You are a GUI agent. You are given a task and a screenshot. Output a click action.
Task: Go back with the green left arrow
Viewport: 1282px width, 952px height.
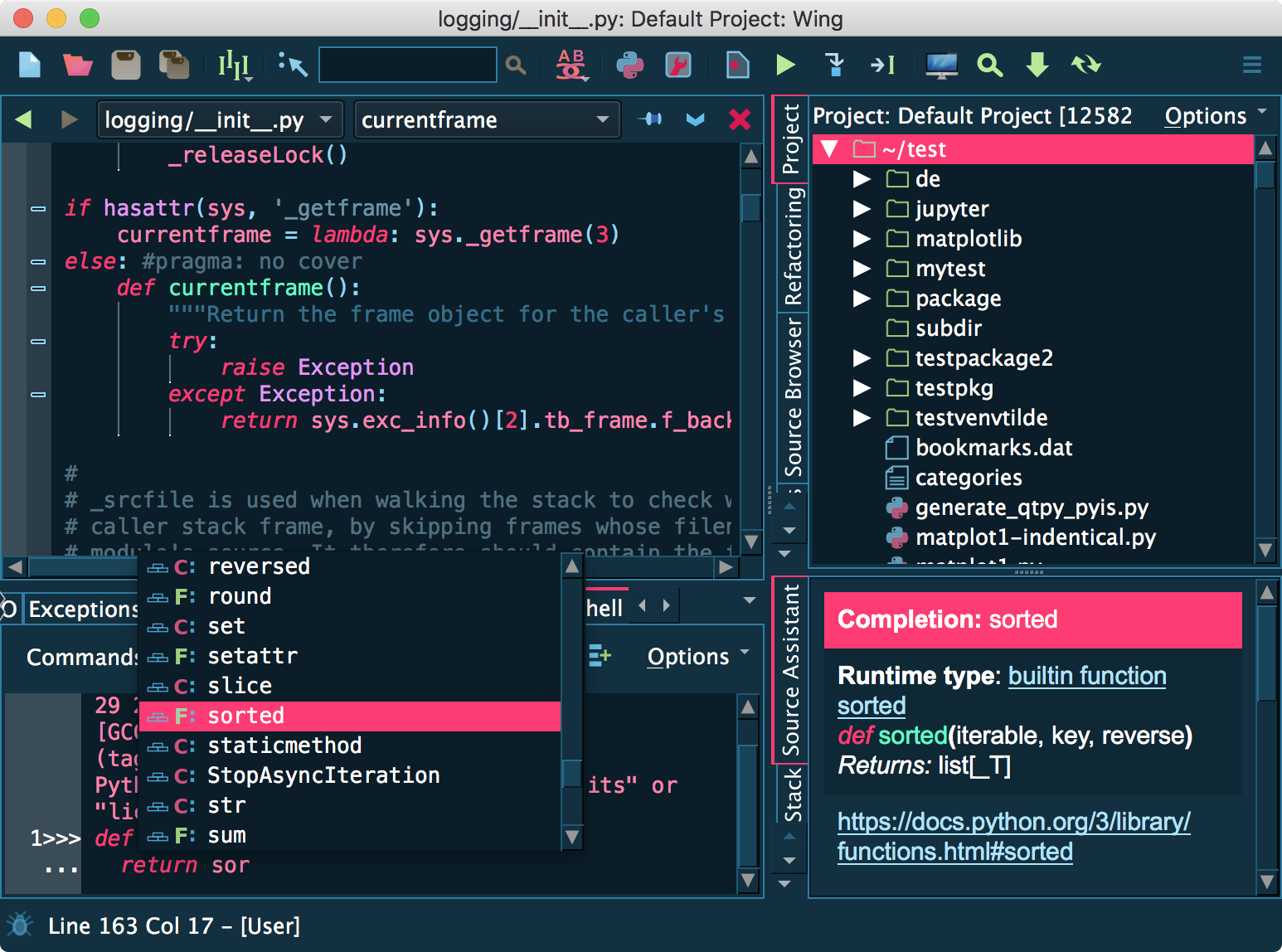23,120
